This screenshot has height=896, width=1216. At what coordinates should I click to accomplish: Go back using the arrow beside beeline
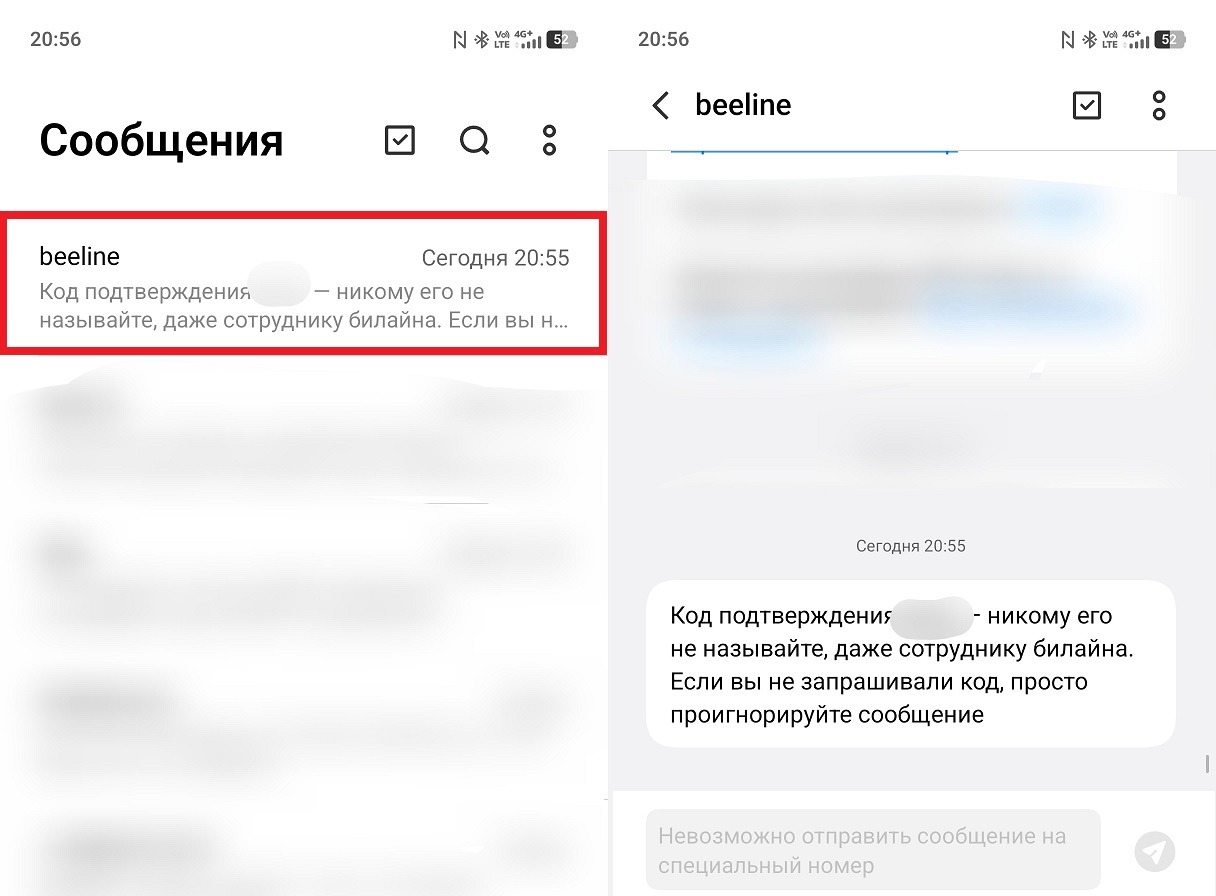[660, 105]
